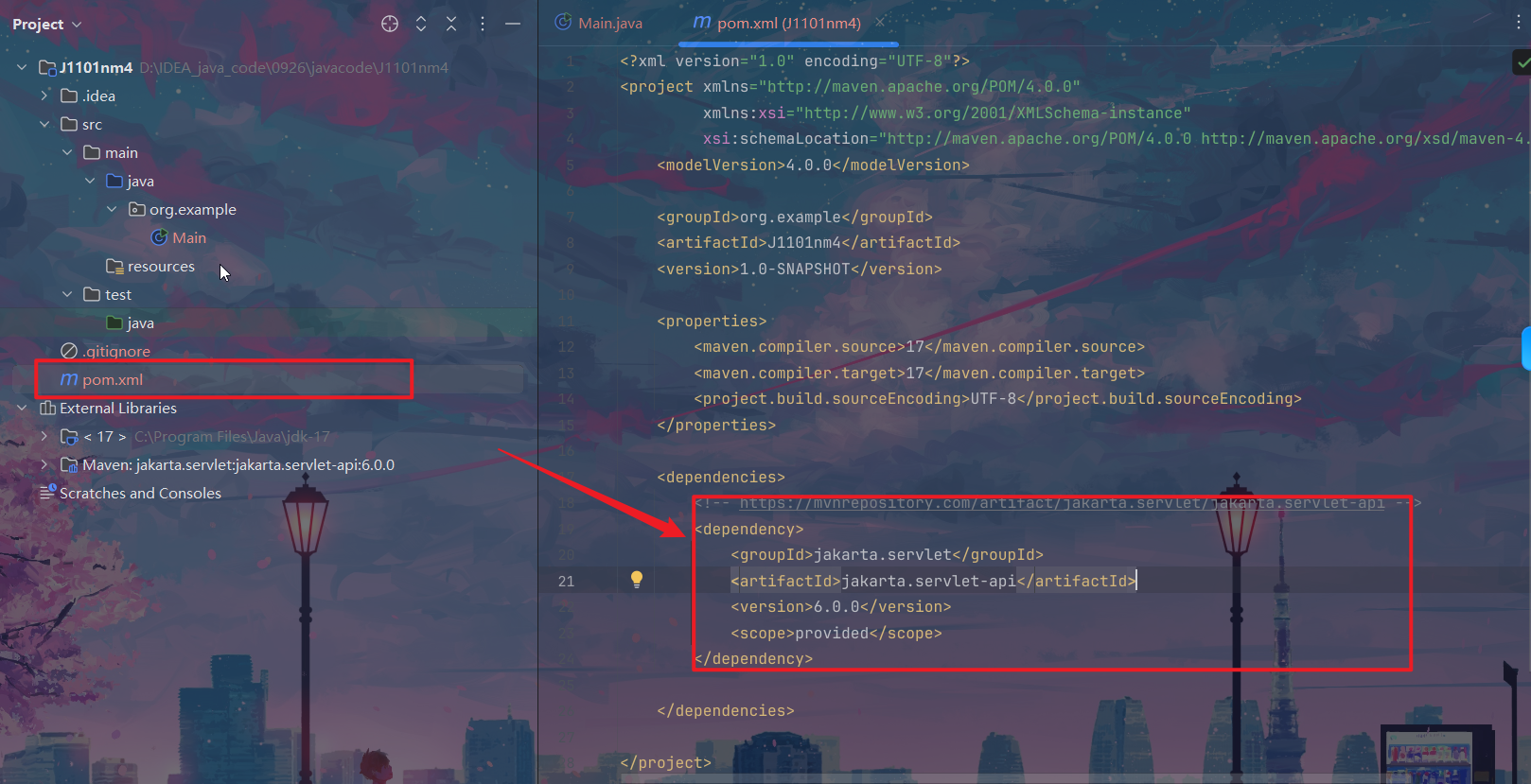The width and height of the screenshot is (1531, 784).
Task: Click the artifactId J1101nm4 line
Action: coord(809,242)
